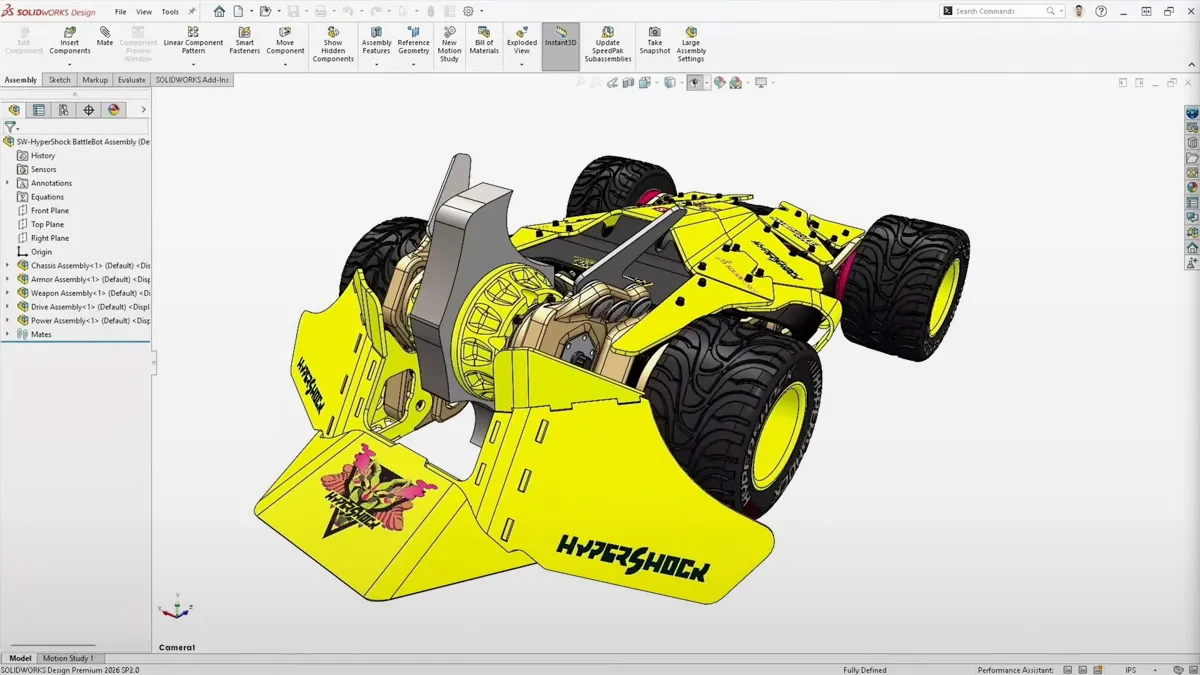Expand Weapon Assembly<1> node
This screenshot has height=675, width=1200.
click(8, 293)
